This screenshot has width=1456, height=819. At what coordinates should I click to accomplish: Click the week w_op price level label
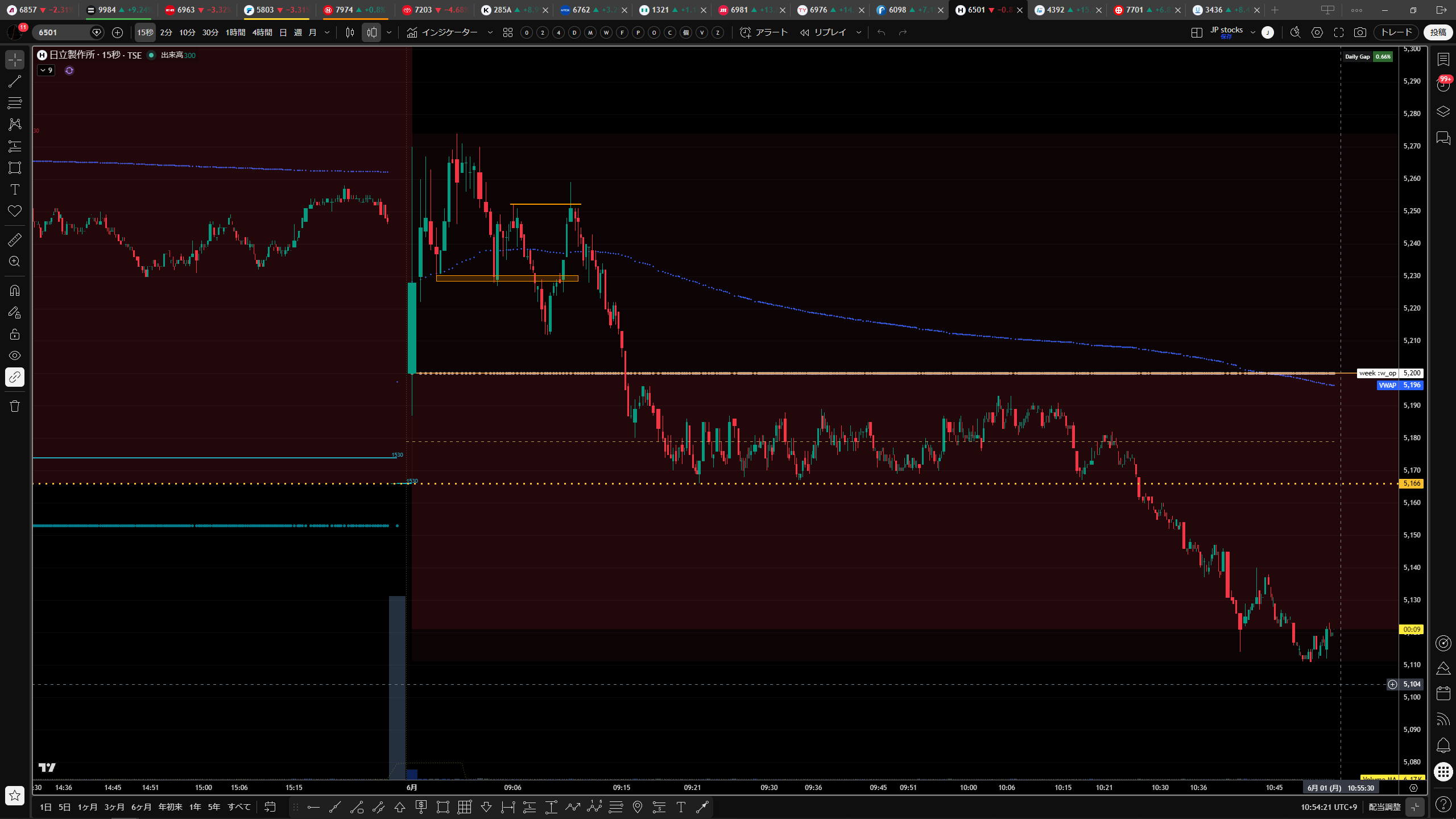1378,373
